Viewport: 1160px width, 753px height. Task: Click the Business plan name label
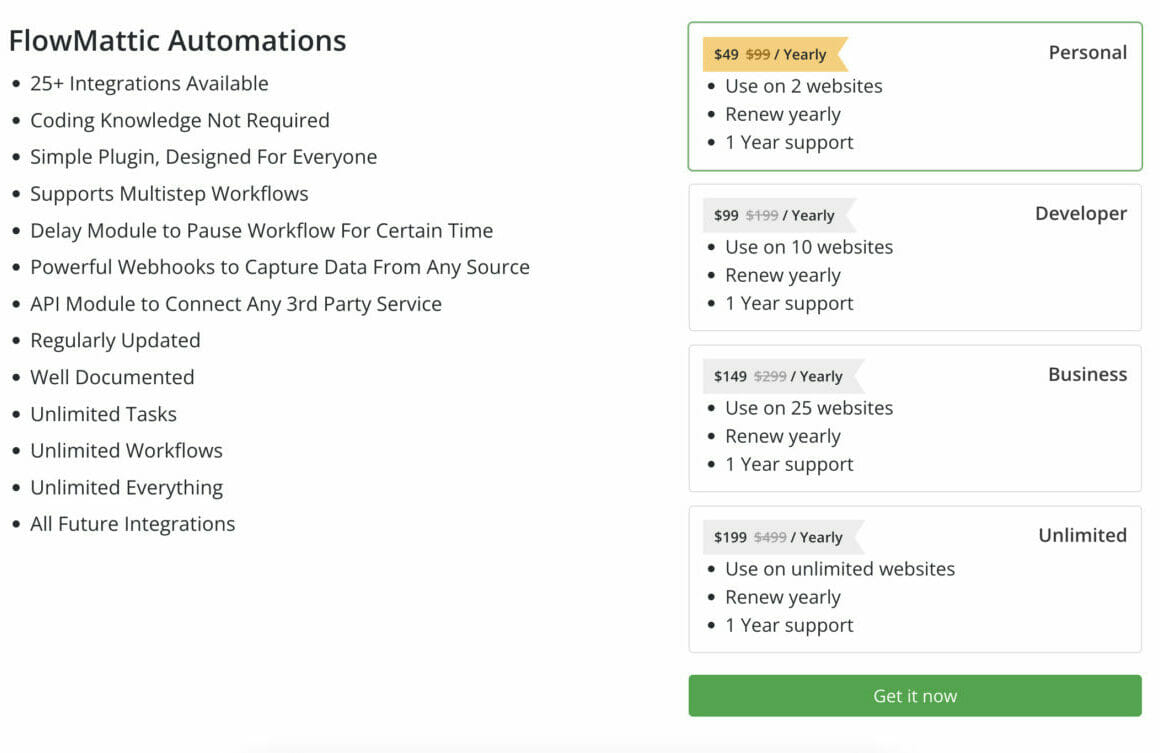[x=1087, y=374]
